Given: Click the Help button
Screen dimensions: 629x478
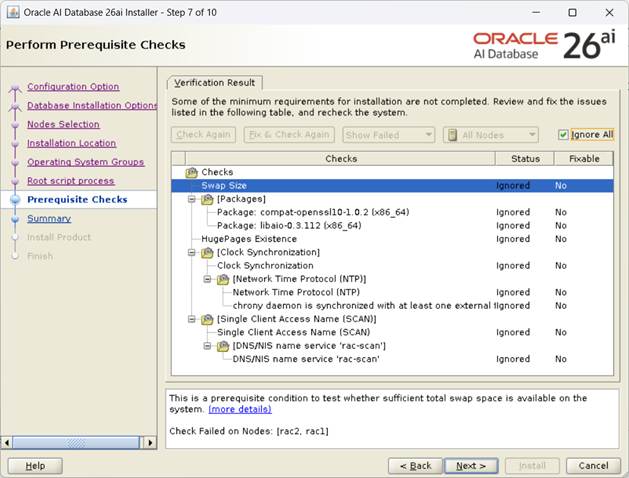Looking at the screenshot, I should (35, 466).
